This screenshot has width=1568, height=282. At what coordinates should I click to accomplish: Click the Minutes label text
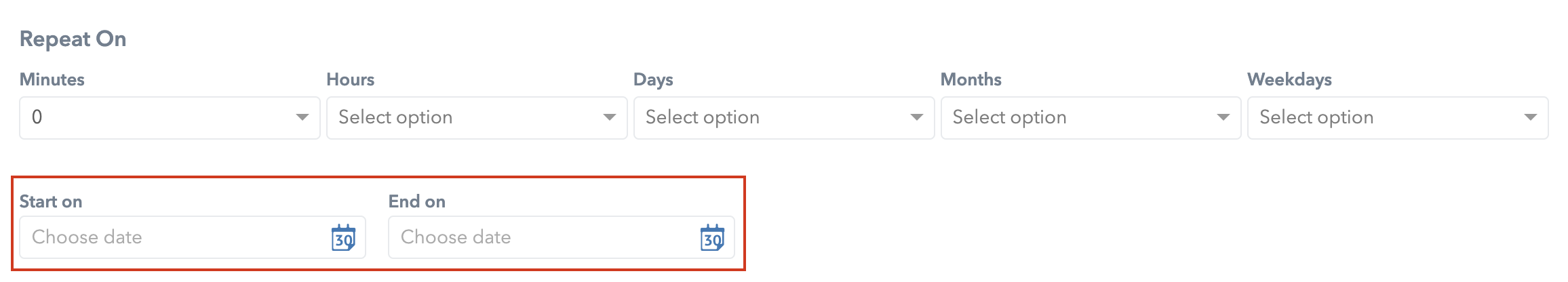click(52, 79)
